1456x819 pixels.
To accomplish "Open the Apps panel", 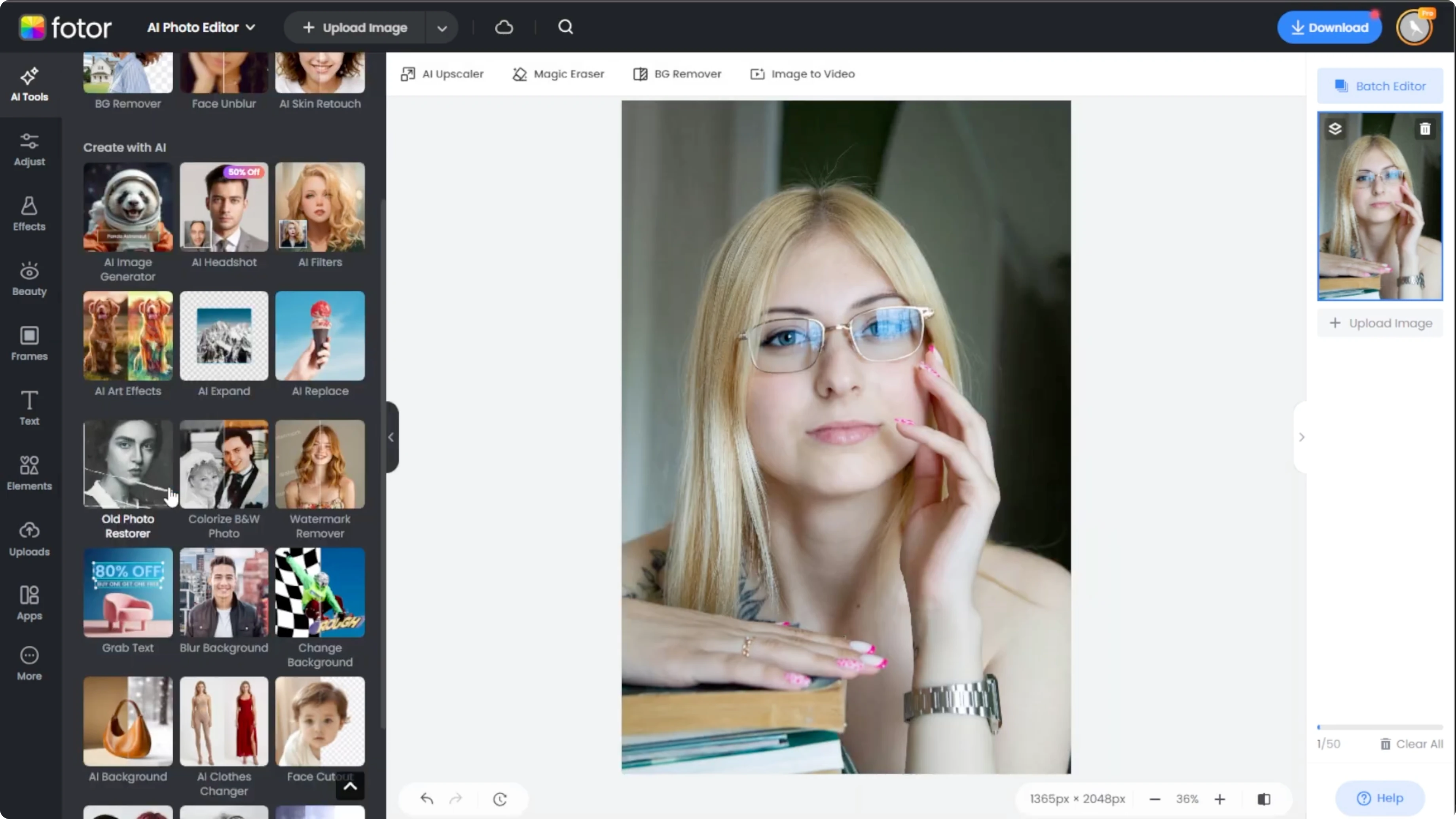I will tap(29, 604).
